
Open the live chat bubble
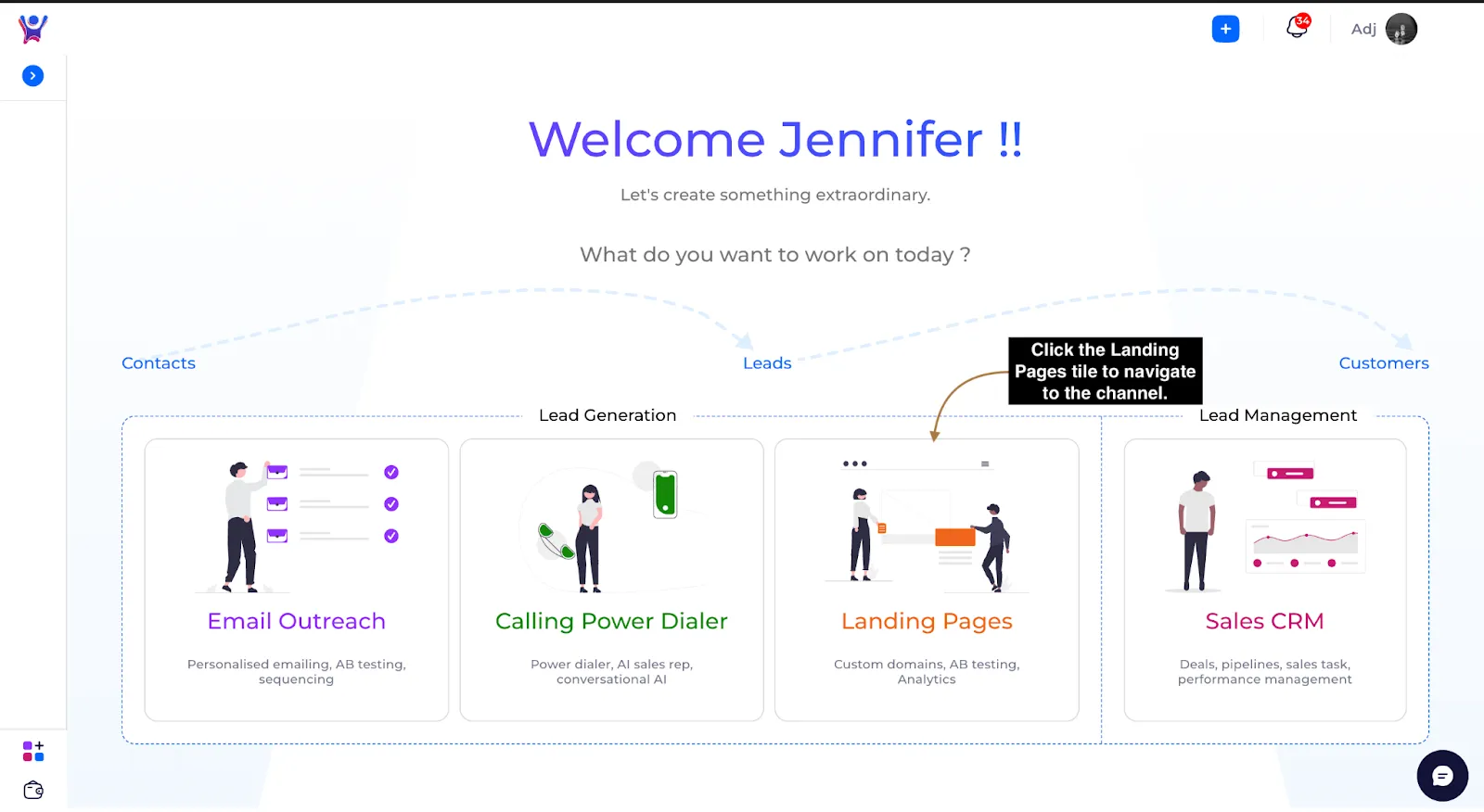[x=1442, y=776]
